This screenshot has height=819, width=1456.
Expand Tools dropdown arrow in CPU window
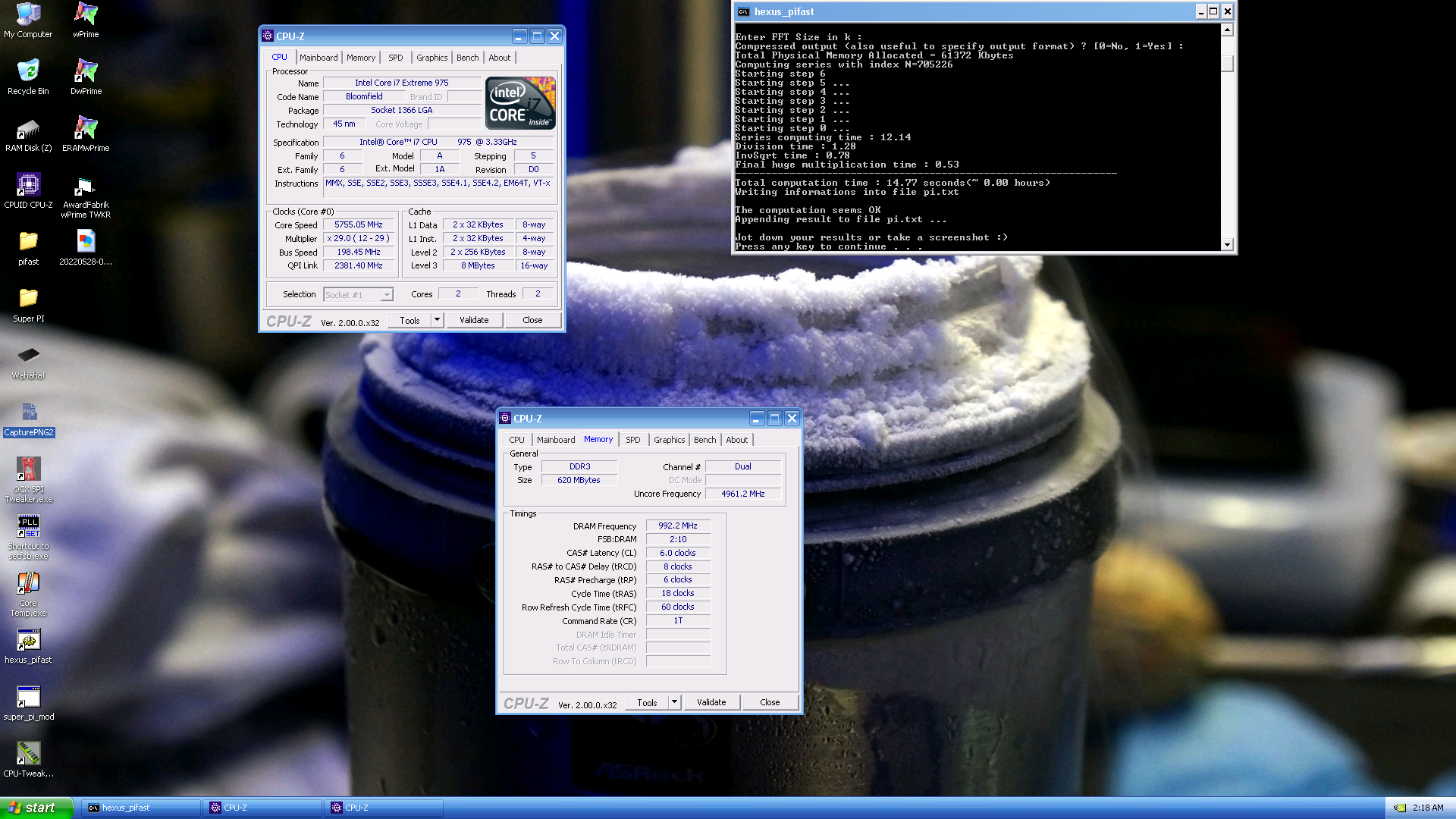pyautogui.click(x=437, y=320)
